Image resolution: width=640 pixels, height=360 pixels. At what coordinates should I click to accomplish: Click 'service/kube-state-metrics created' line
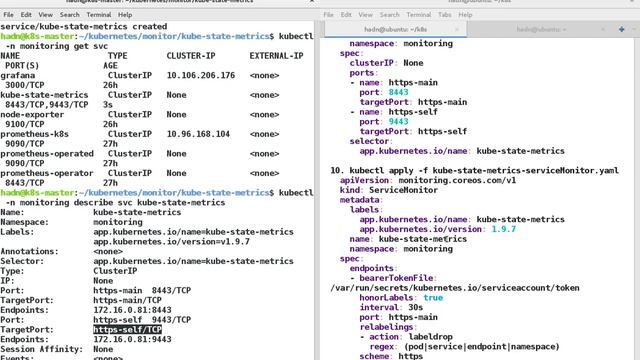pyautogui.click(x=84, y=27)
